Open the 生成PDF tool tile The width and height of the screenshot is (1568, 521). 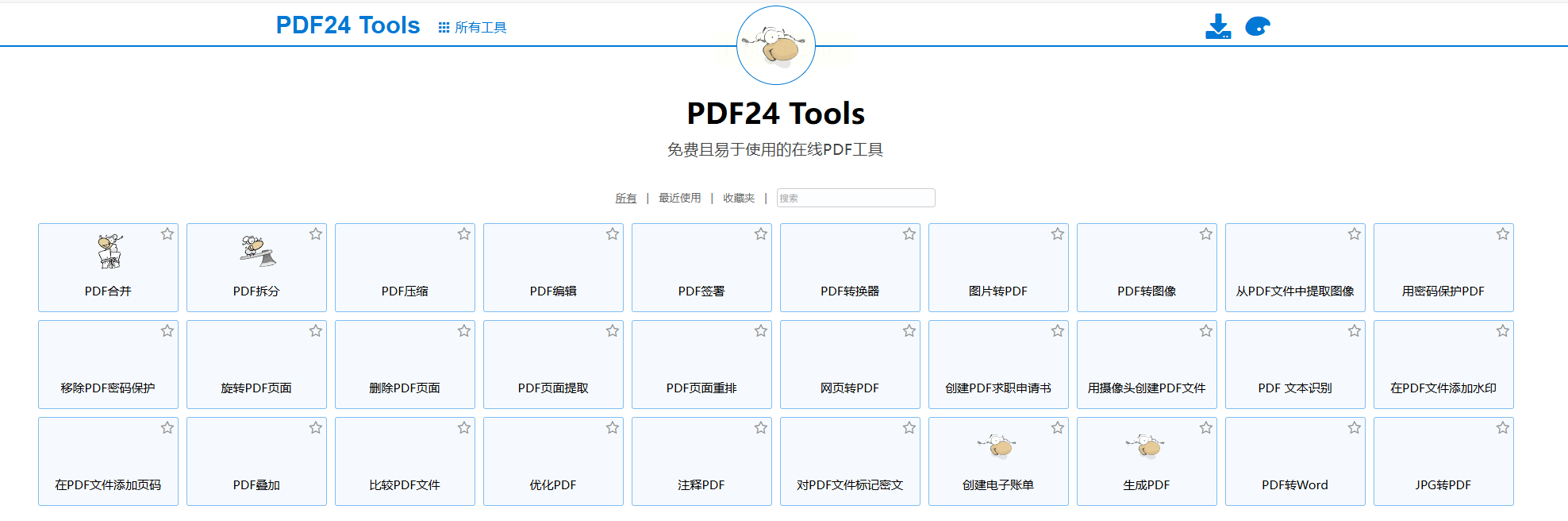click(x=1147, y=461)
